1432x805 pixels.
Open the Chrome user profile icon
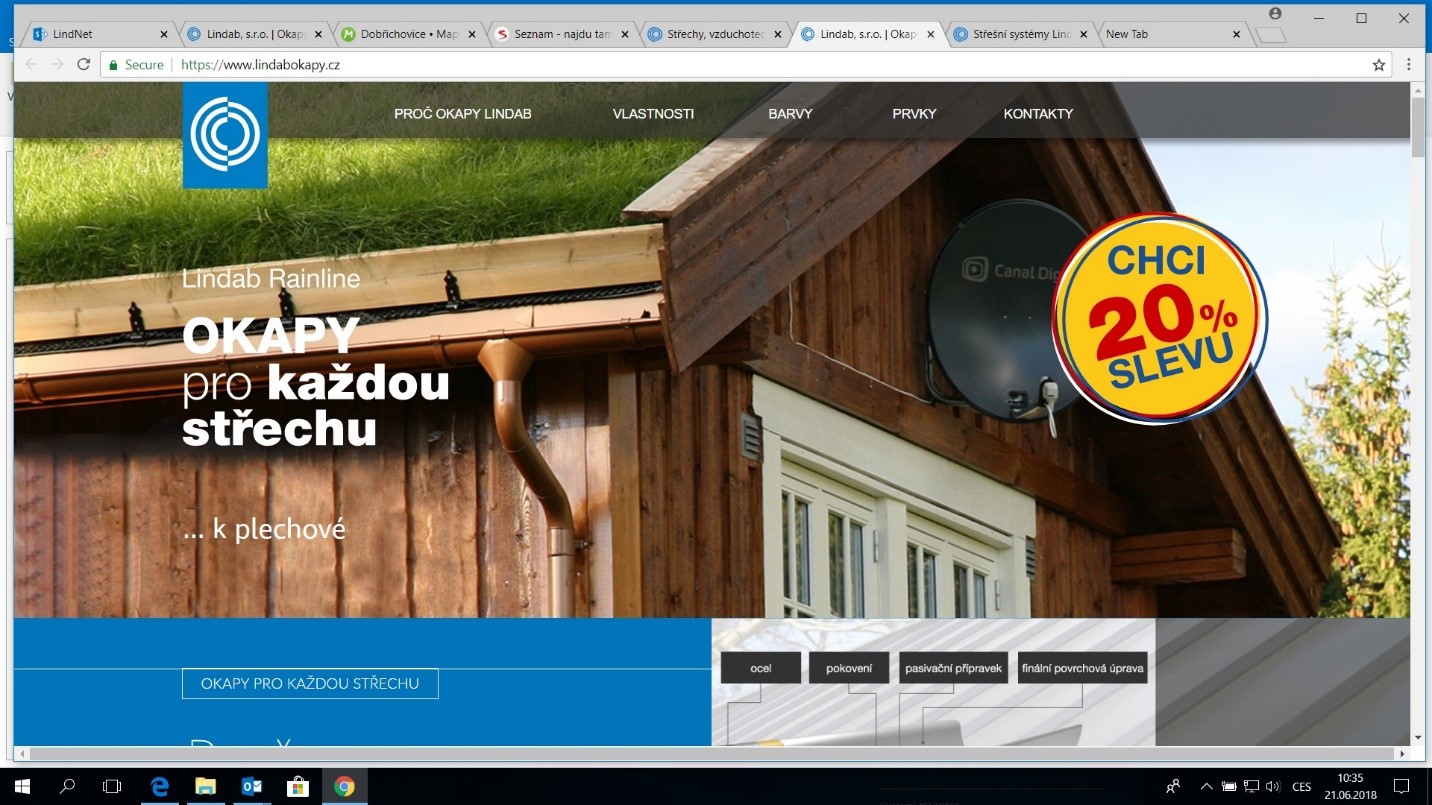[x=1275, y=14]
